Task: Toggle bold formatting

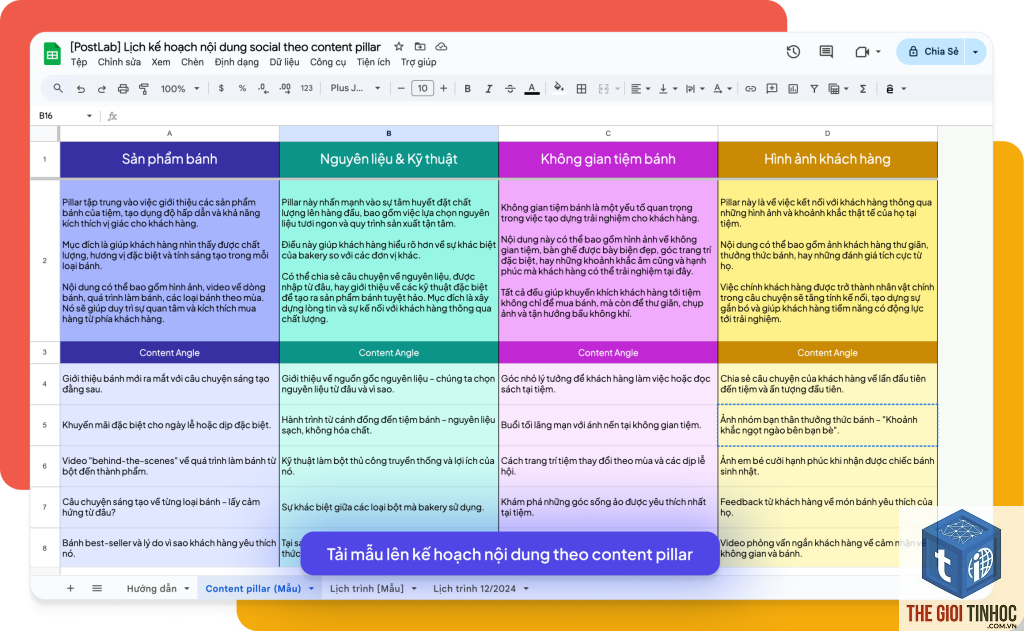Action: pyautogui.click(x=468, y=89)
